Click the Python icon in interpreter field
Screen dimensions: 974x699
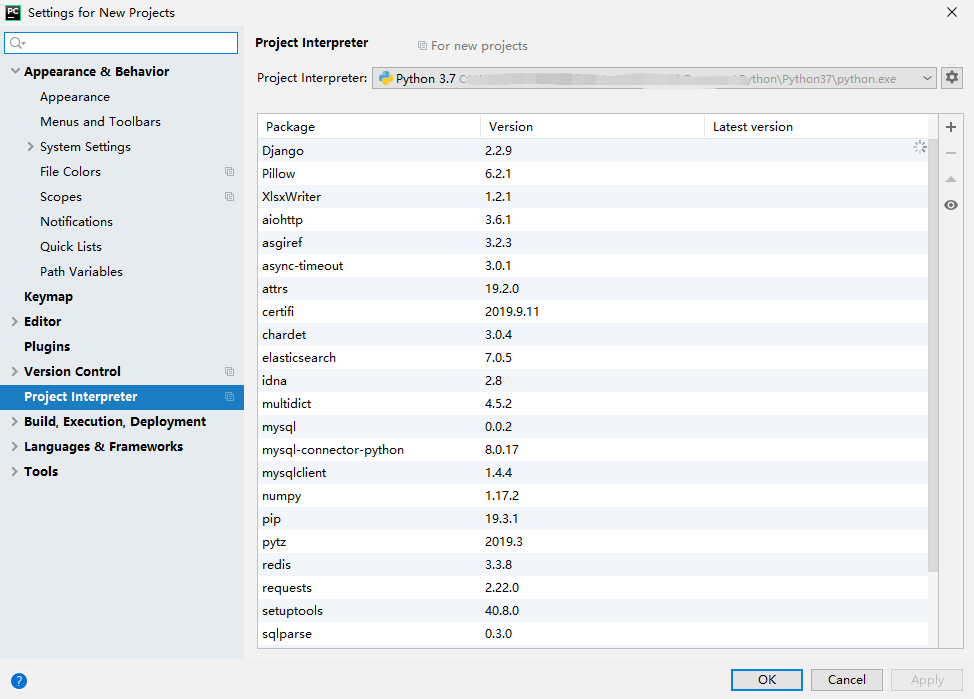(386, 78)
